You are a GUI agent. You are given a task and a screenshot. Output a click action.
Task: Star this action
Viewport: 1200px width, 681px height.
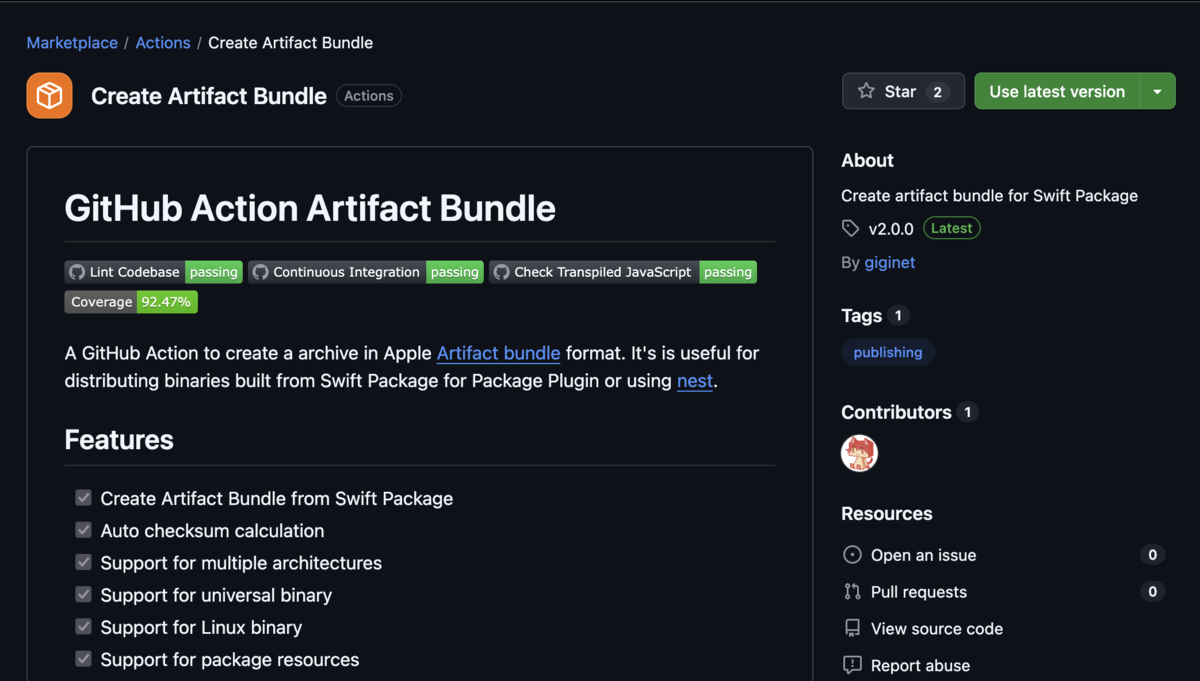coord(903,91)
